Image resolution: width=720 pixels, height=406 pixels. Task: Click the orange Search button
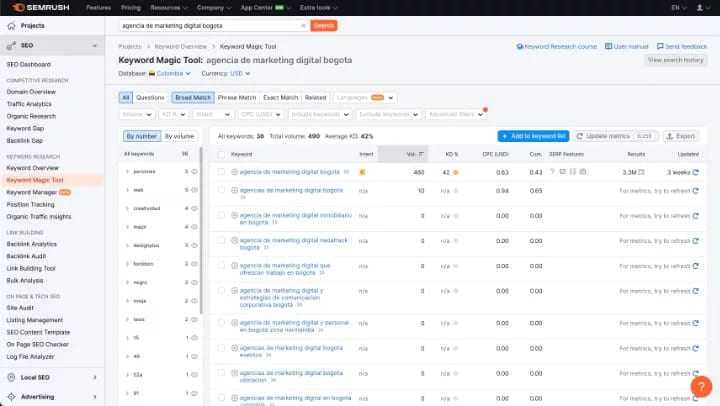coord(324,26)
